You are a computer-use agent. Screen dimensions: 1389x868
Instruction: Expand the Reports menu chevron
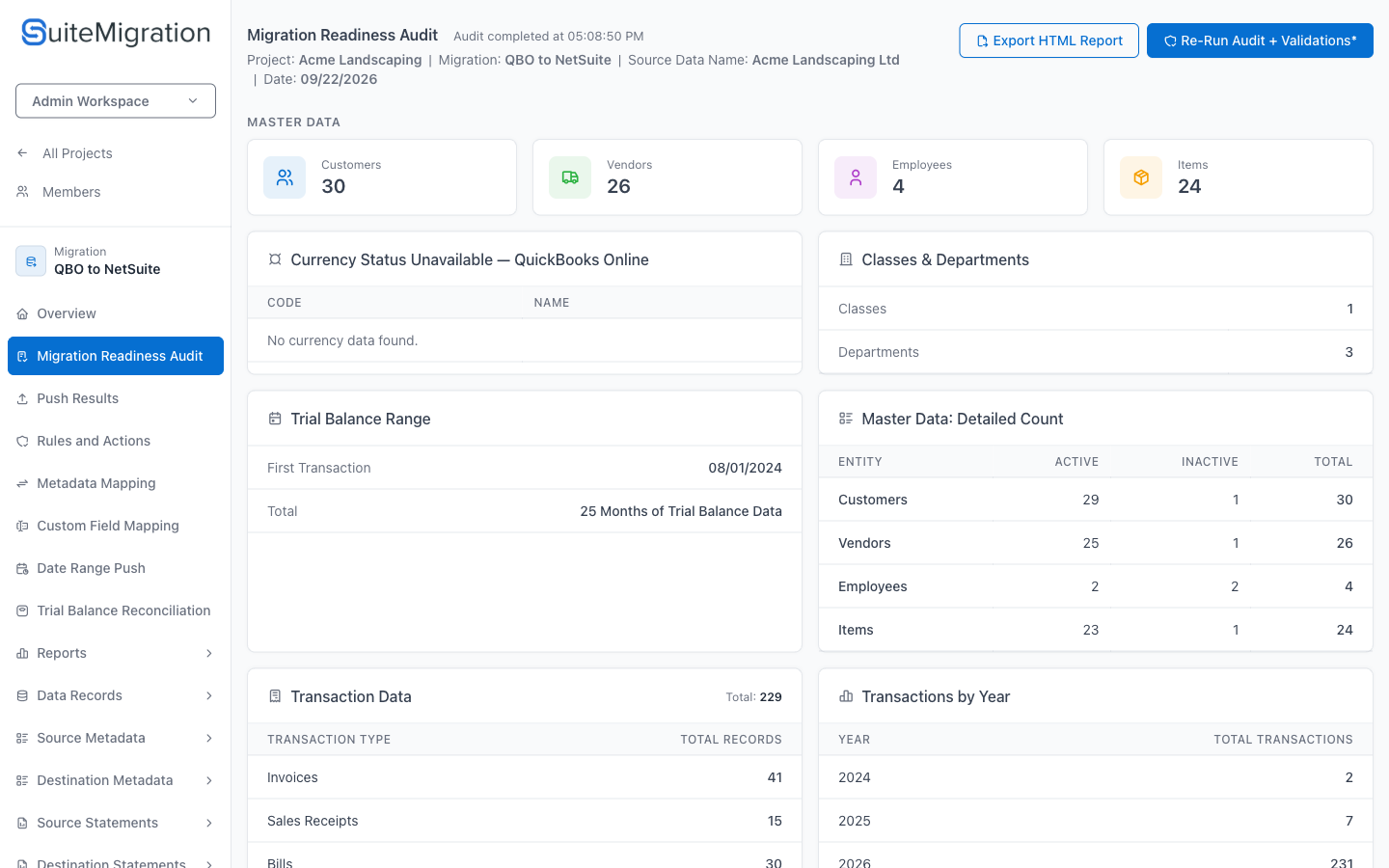tap(209, 653)
